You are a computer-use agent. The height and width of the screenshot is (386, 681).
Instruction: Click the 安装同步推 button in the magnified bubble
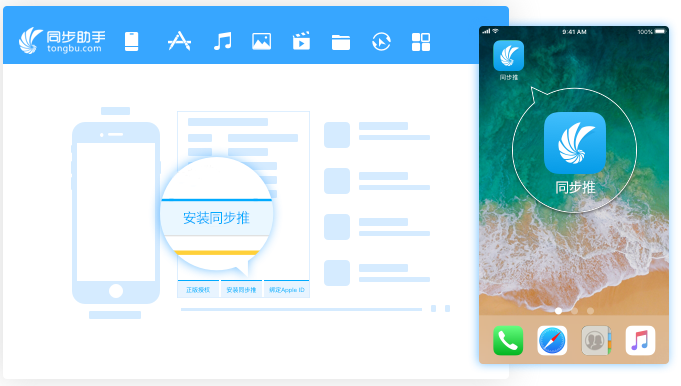pyautogui.click(x=216, y=218)
